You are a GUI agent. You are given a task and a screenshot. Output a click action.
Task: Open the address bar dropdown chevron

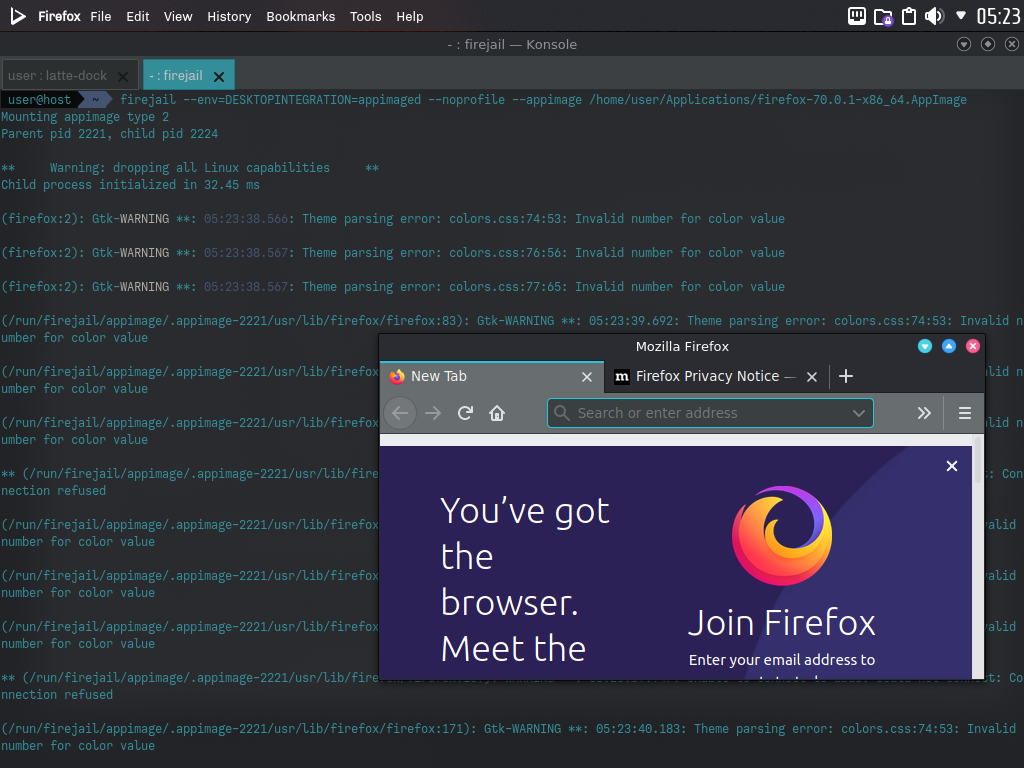tap(858, 413)
